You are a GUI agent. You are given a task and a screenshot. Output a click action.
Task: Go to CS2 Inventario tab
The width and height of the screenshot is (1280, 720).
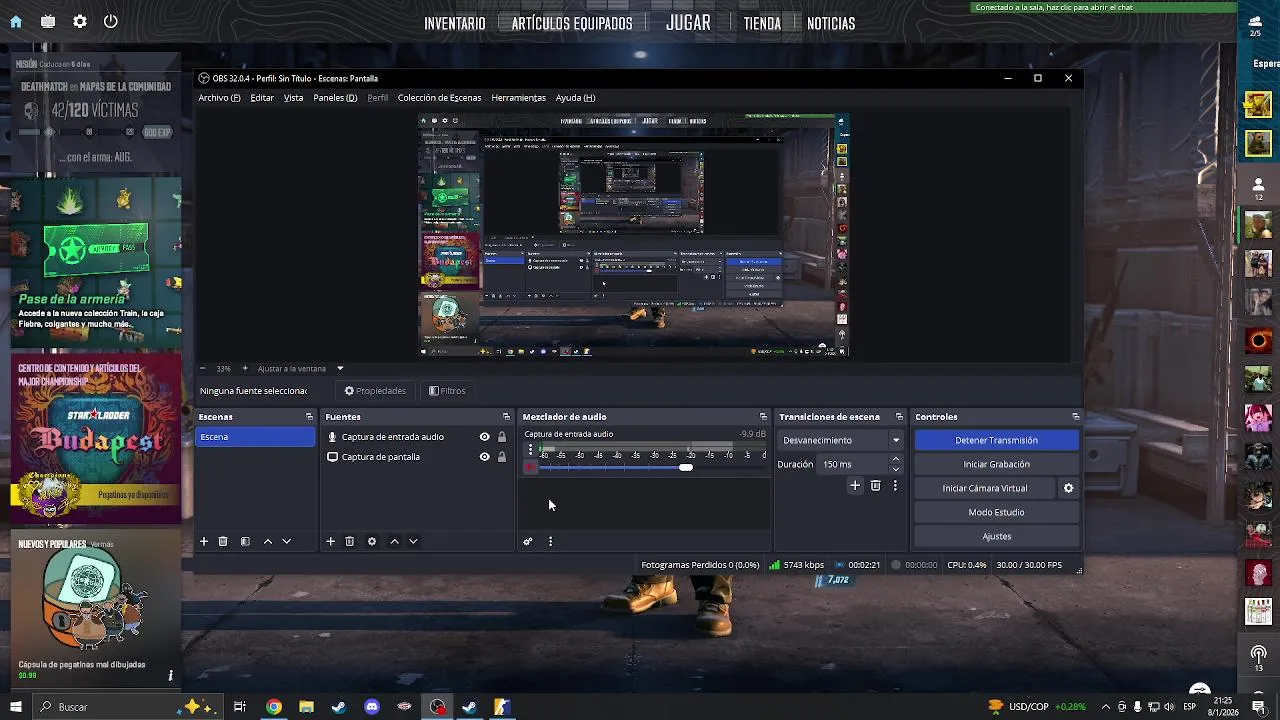[455, 23]
